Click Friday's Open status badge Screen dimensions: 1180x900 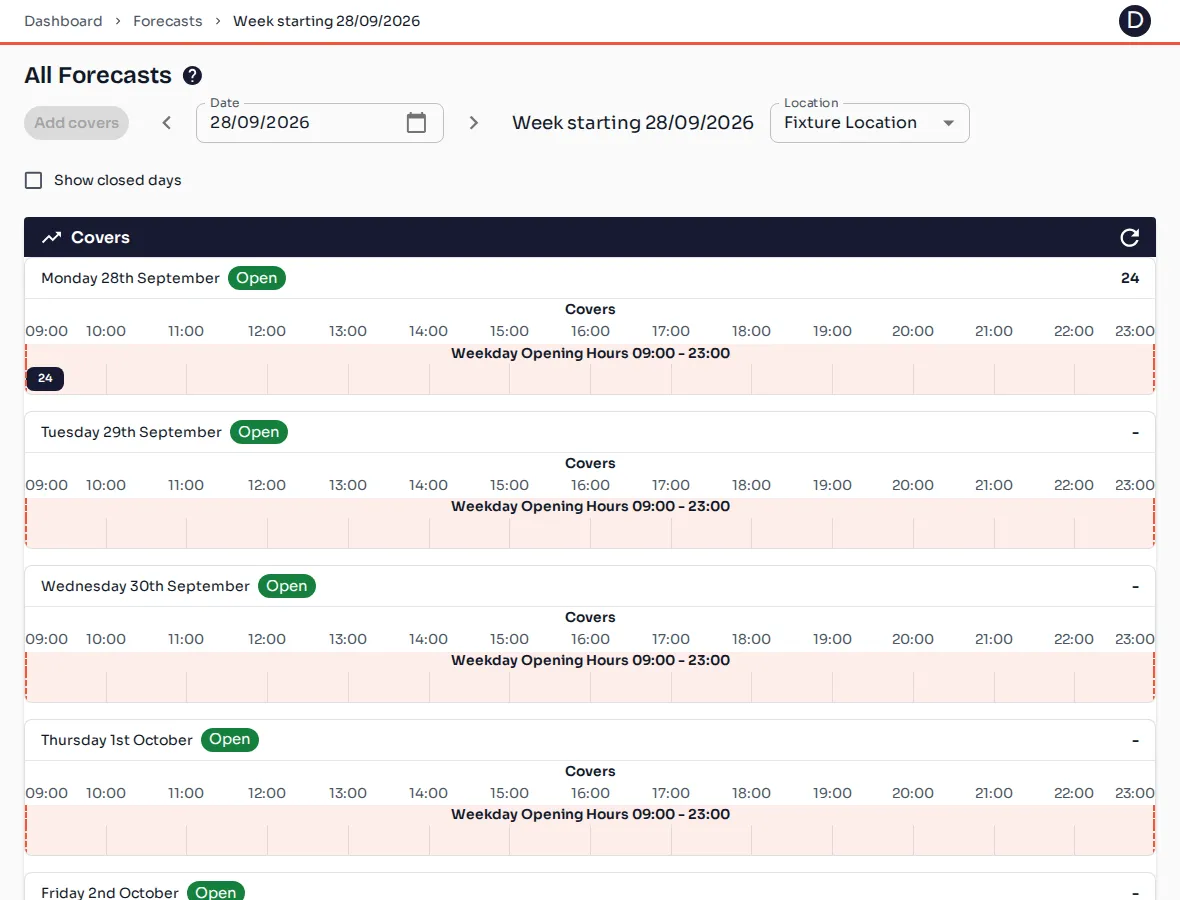coord(216,892)
